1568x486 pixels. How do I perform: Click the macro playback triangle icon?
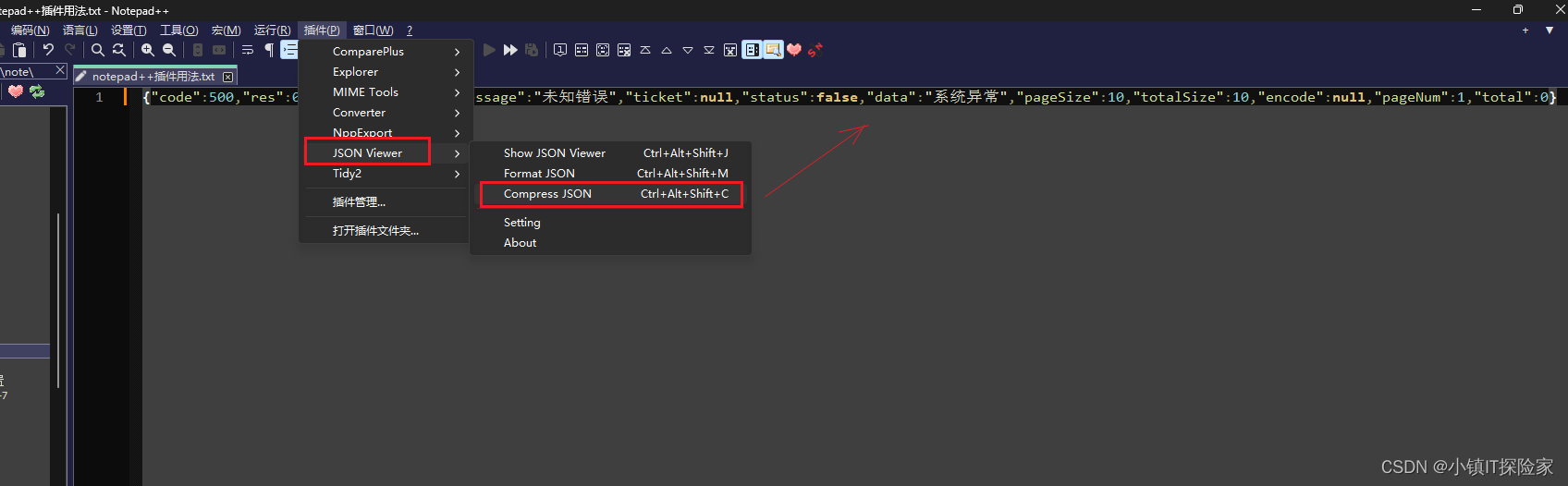pos(489,50)
